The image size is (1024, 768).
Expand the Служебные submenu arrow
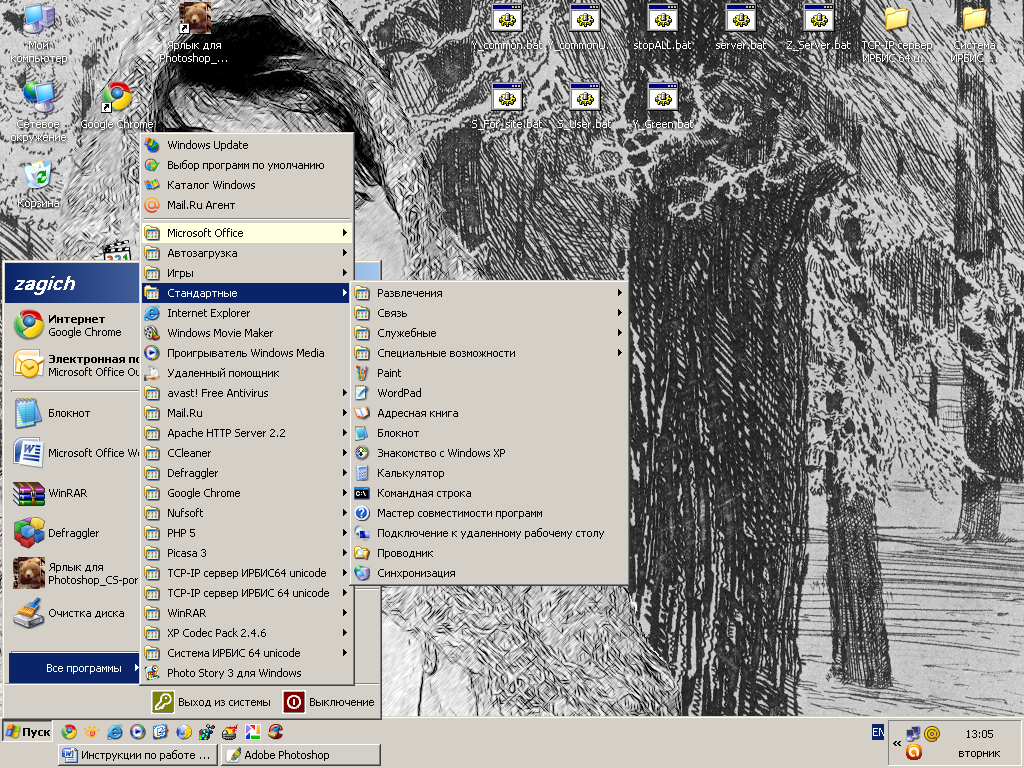pyautogui.click(x=620, y=333)
